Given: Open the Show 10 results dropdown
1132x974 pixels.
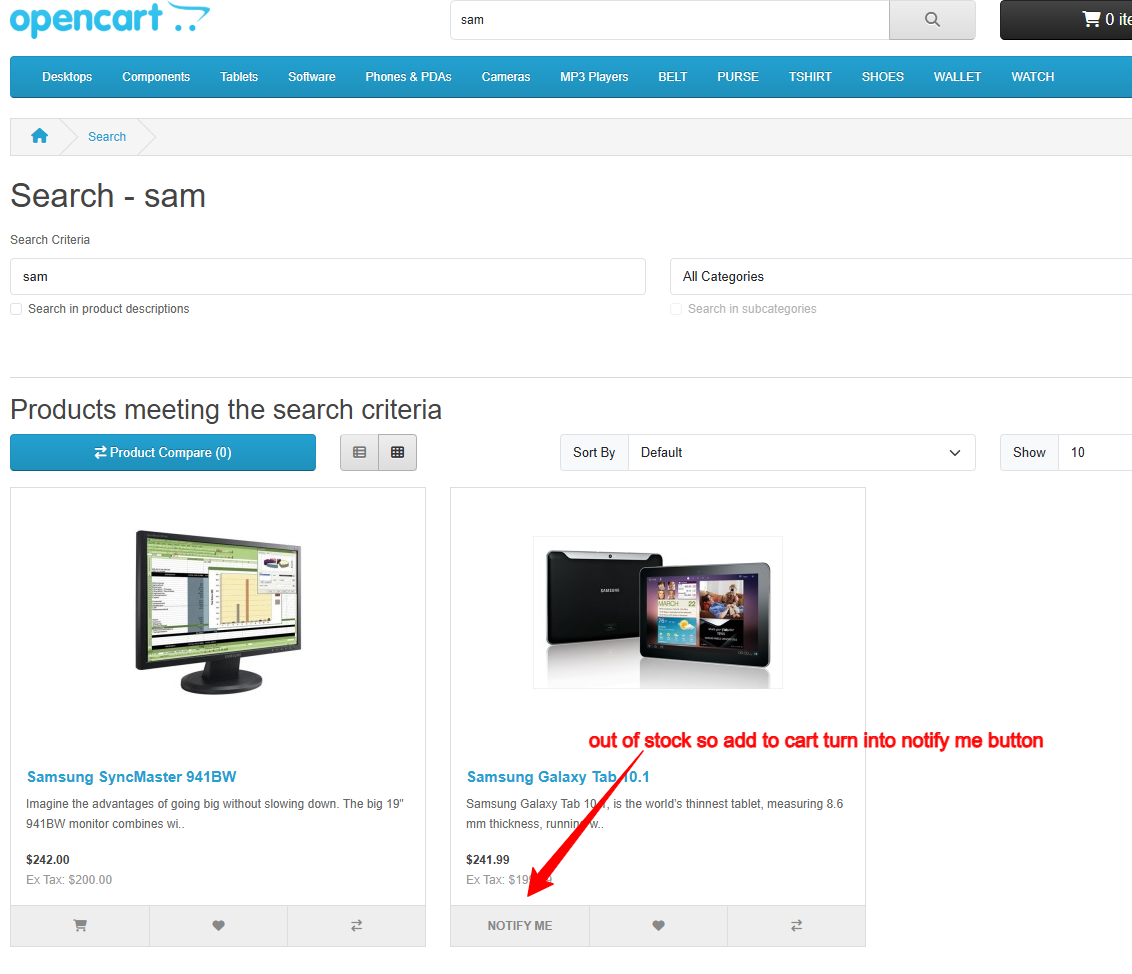Looking at the screenshot, I should point(1095,452).
